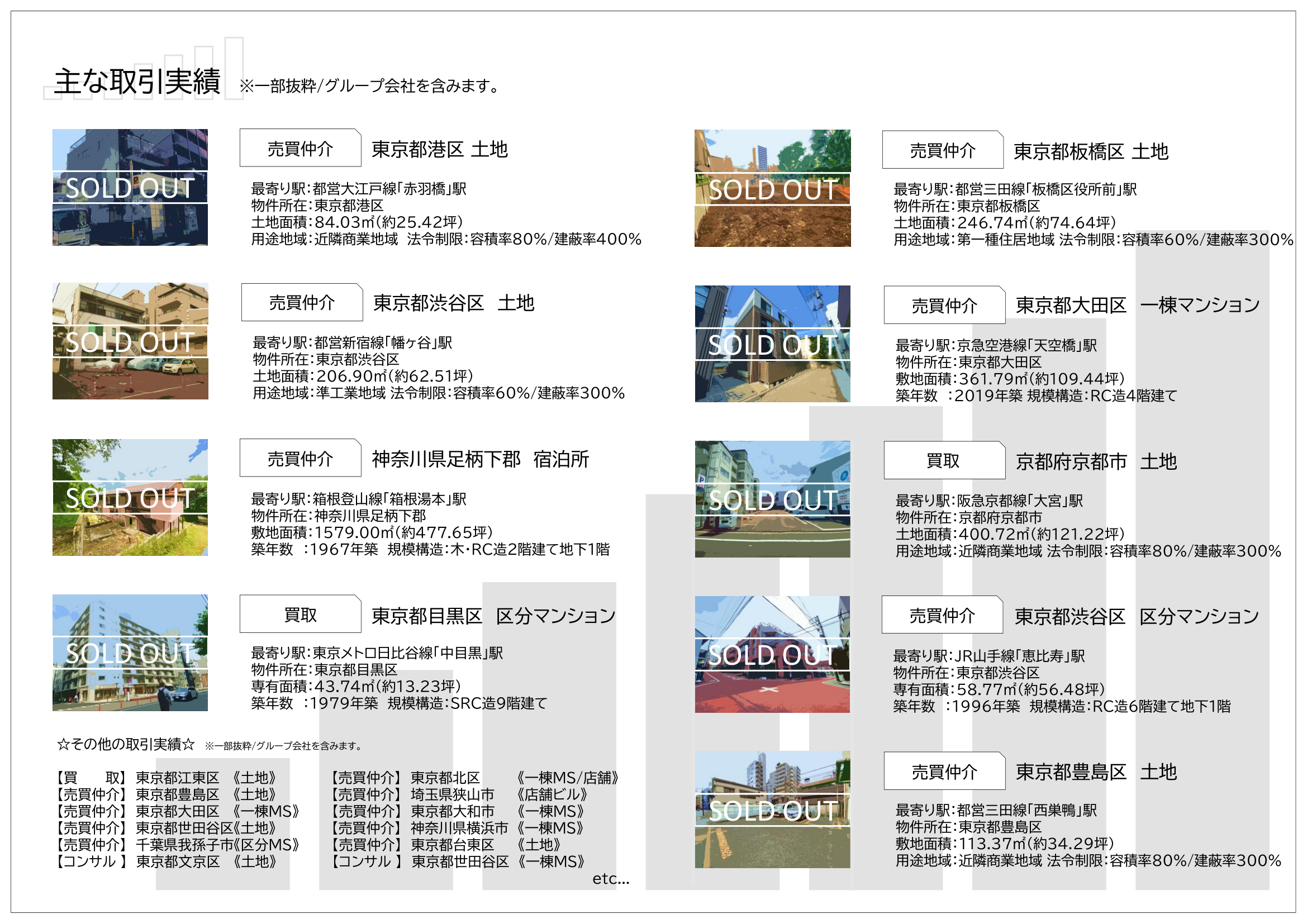Click list row 【コンサル】東京都世田谷区《一棟MS》
This screenshot has width=1307, height=924.
[458, 861]
